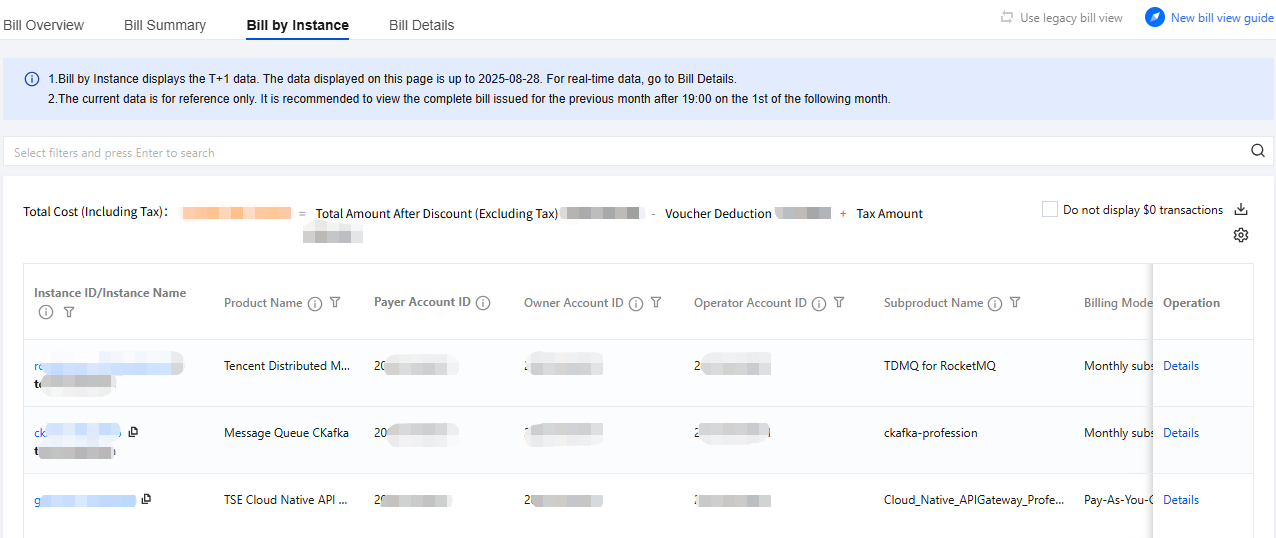Click the notice banner info icon
Image resolution: width=1276 pixels, height=538 pixels.
point(32,79)
